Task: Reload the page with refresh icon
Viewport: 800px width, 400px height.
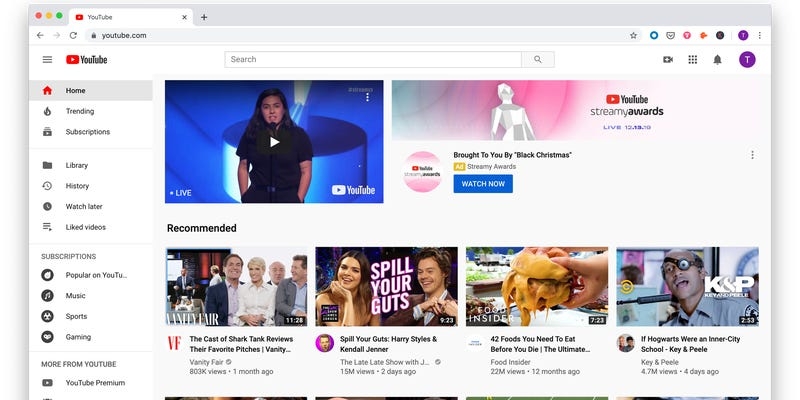Action: click(73, 35)
